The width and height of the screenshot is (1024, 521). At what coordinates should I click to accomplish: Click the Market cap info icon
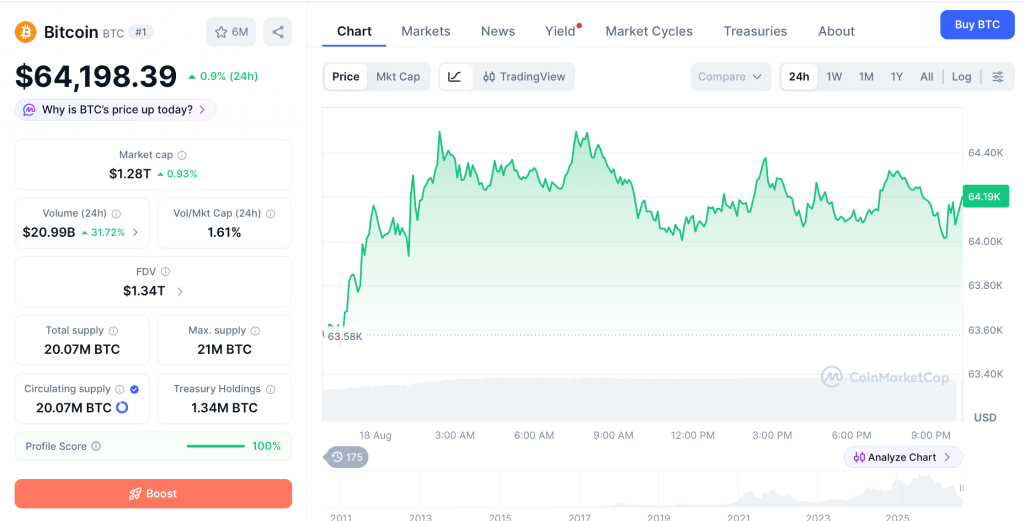pyautogui.click(x=182, y=155)
